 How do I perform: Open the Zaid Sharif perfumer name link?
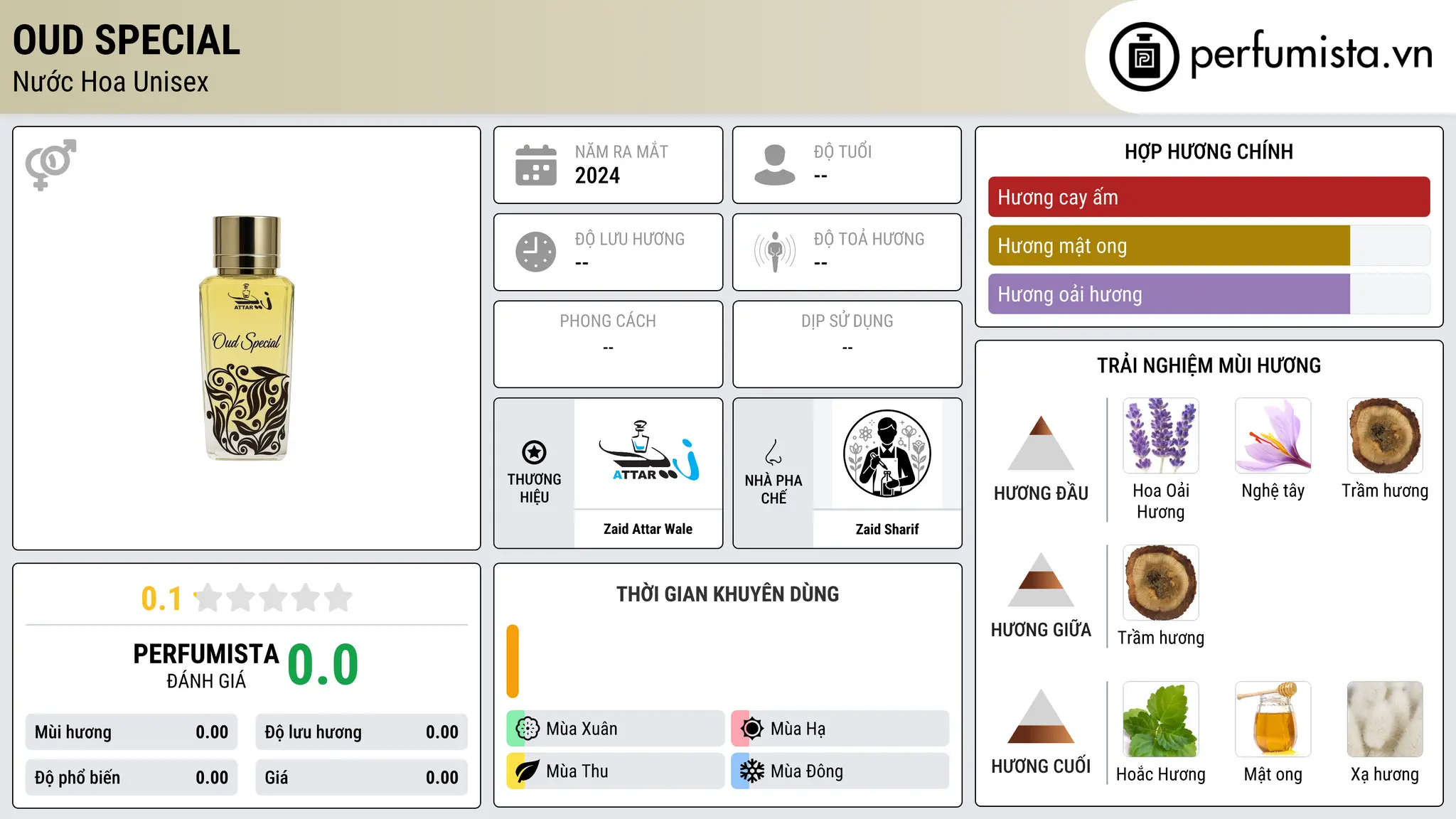(887, 529)
